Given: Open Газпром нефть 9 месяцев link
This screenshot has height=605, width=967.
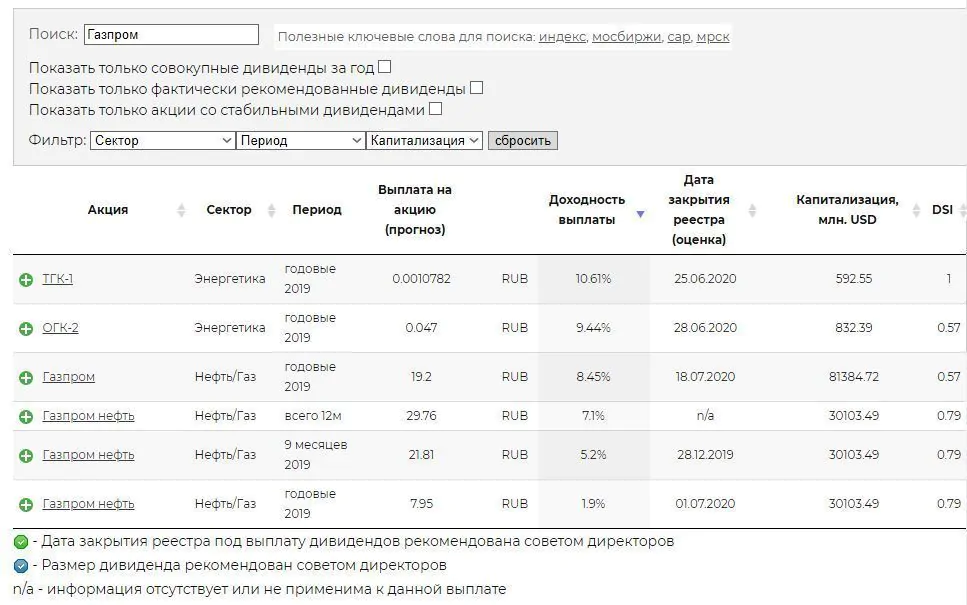Looking at the screenshot, I should click(x=88, y=455).
